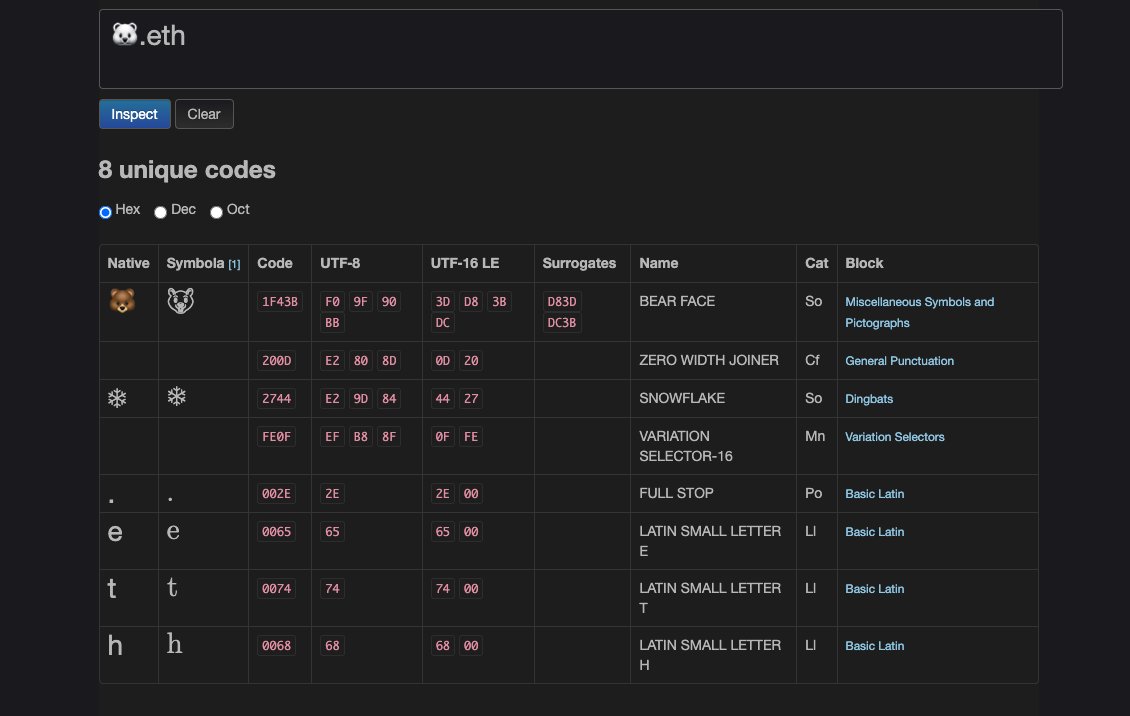
Task: Click the Symbola snowflake glyph
Action: [176, 396]
